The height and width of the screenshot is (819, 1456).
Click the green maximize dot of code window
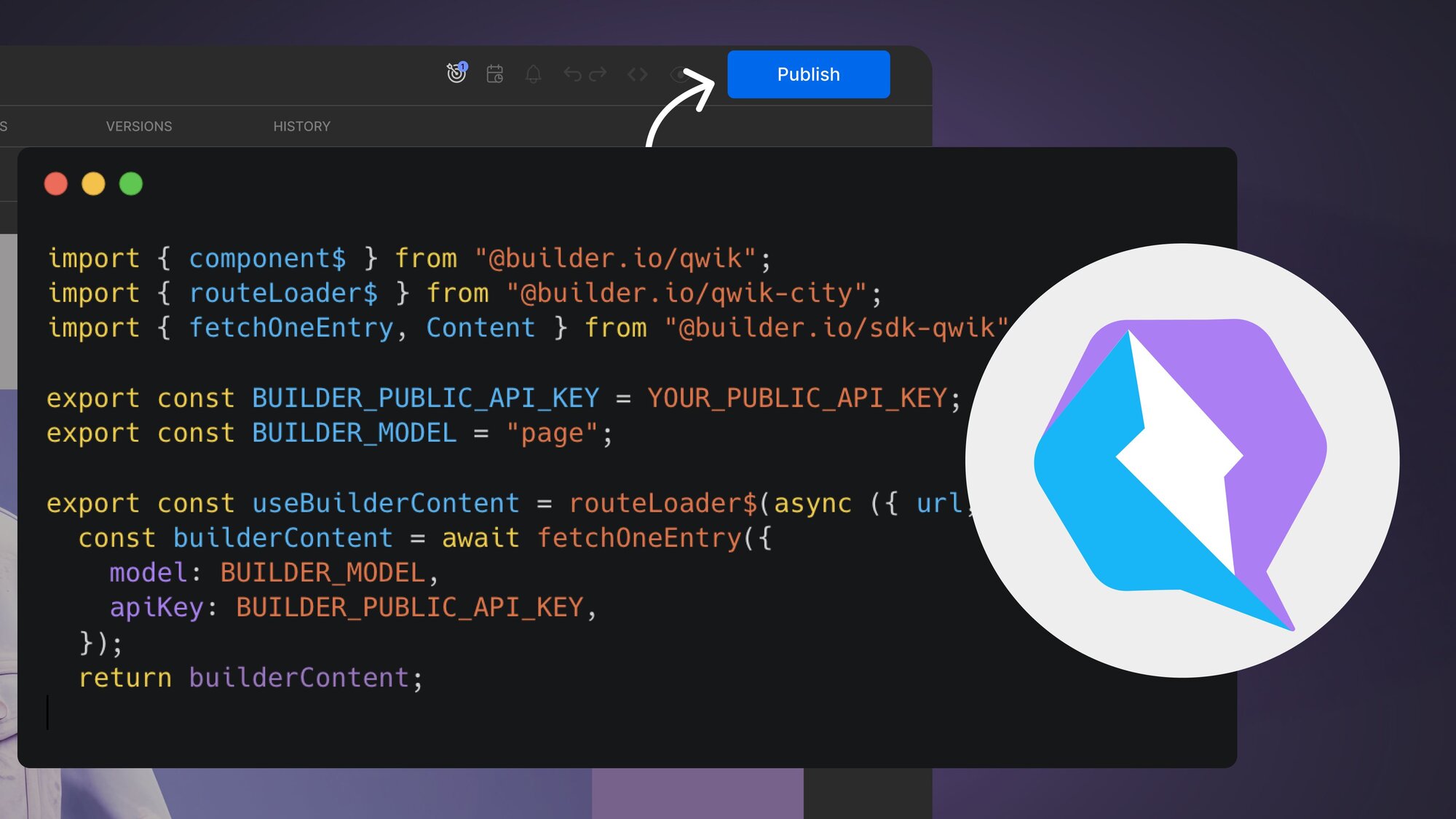(x=131, y=183)
